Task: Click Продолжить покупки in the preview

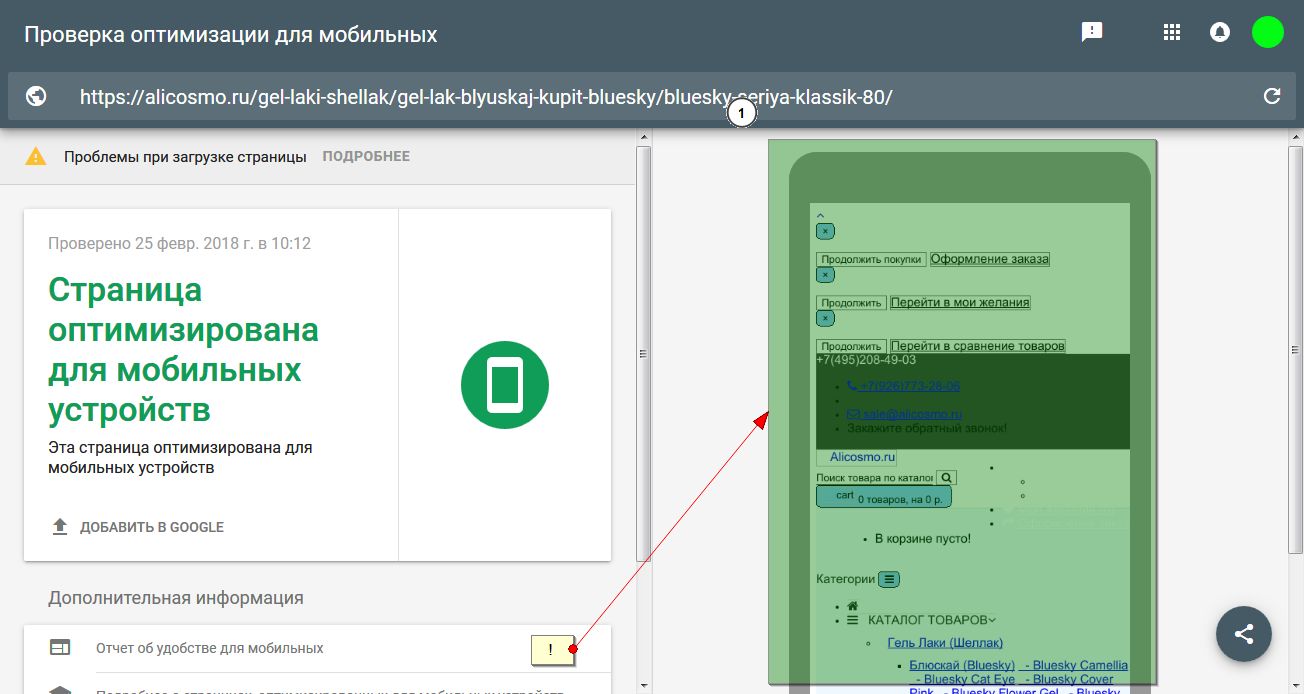Action: (871, 259)
